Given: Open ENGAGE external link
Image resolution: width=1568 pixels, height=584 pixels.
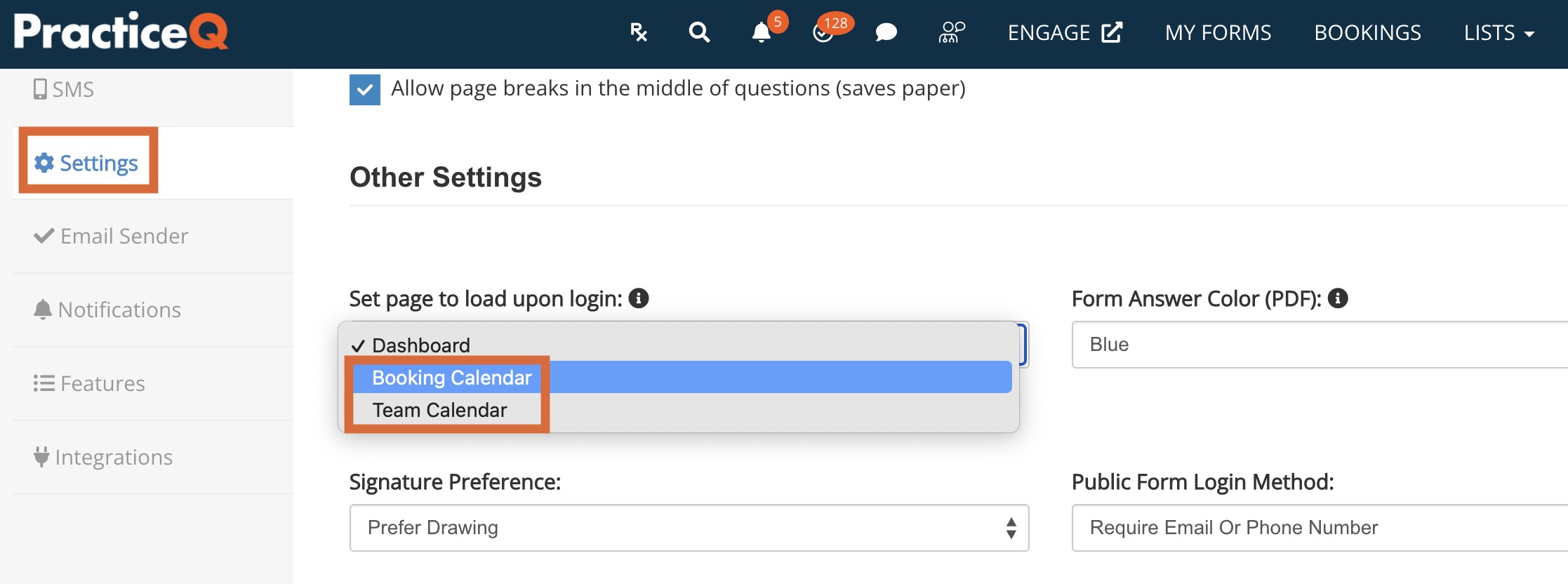Looking at the screenshot, I should coord(1065,32).
